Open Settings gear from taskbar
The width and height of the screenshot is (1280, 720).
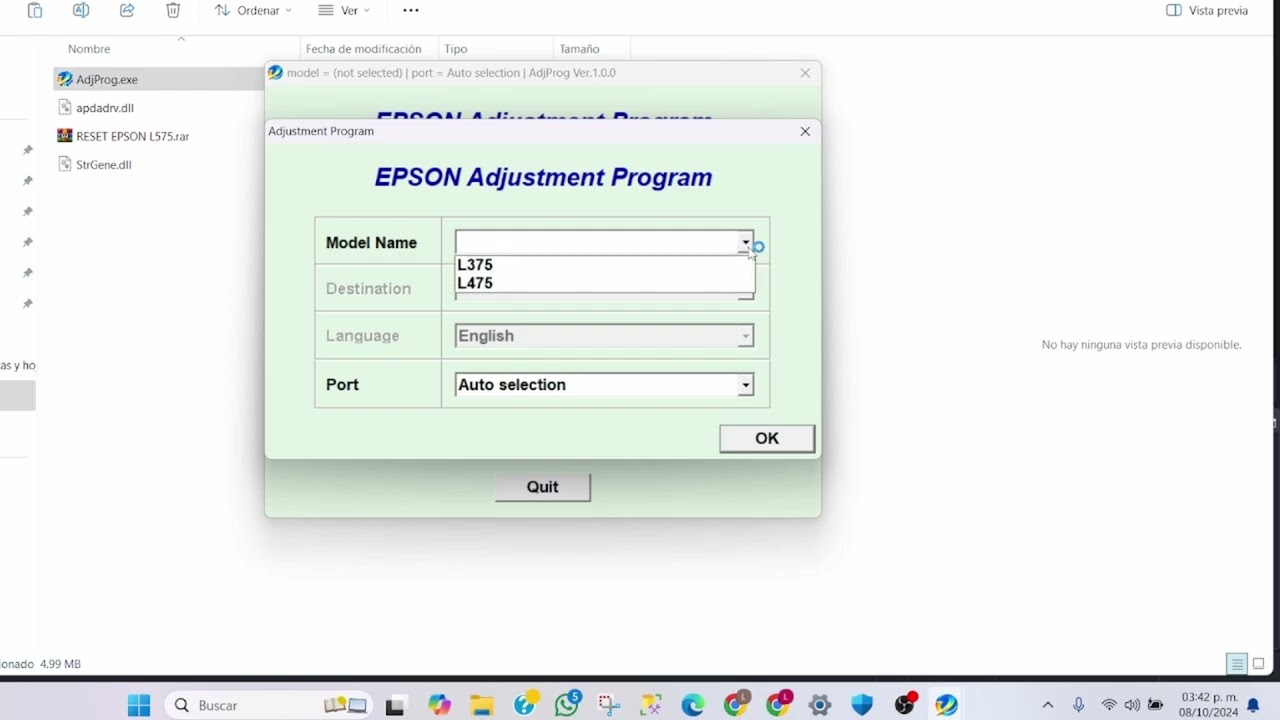820,705
